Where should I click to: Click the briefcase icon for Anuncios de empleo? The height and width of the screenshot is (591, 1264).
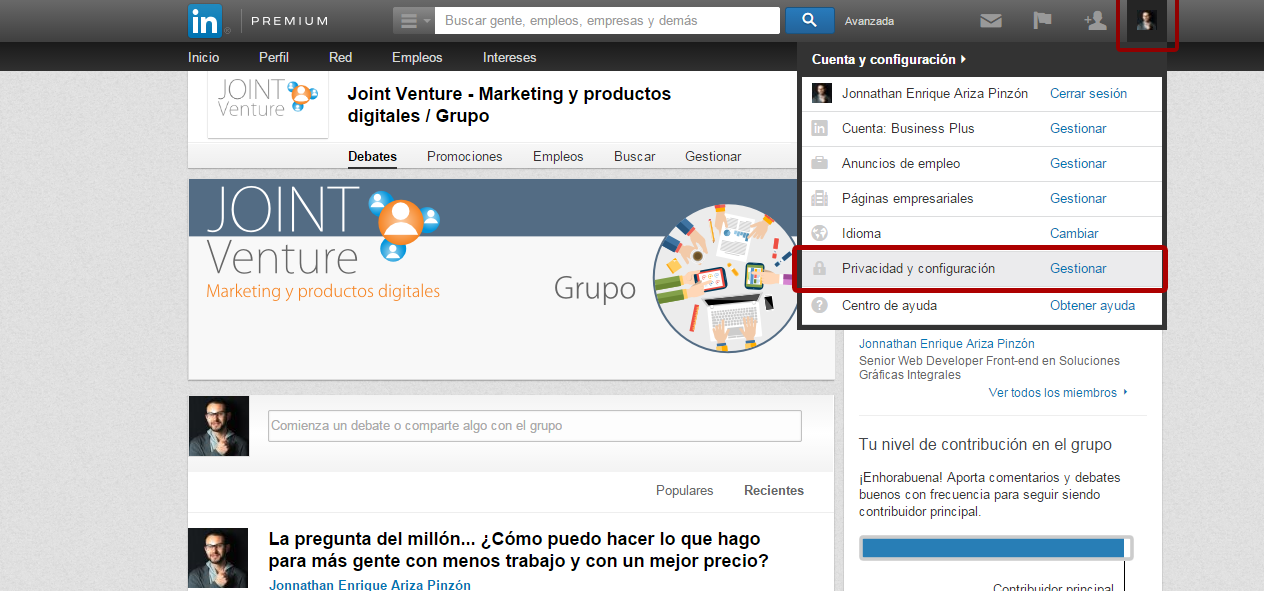click(820, 163)
